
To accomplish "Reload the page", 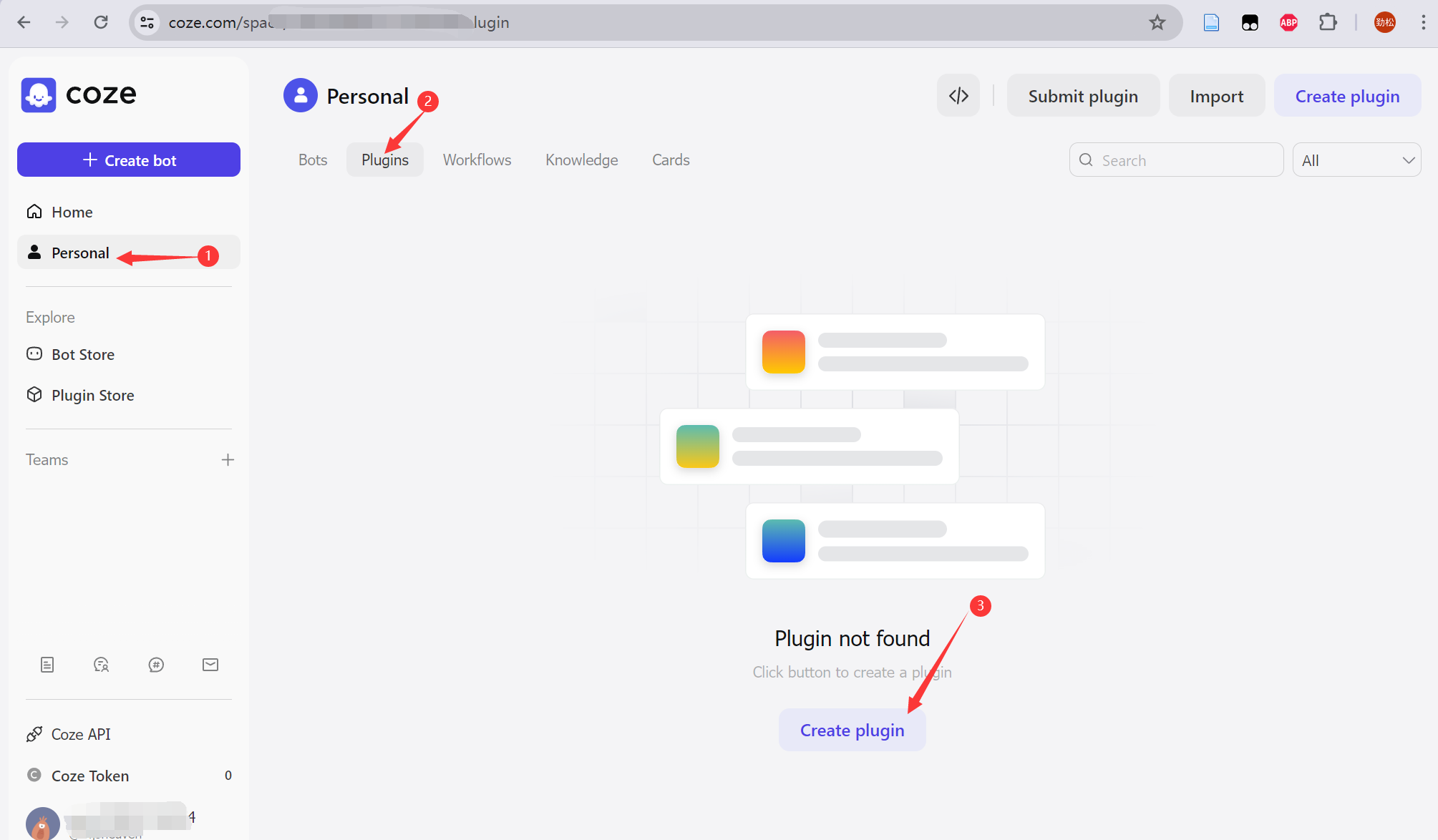I will tap(101, 22).
